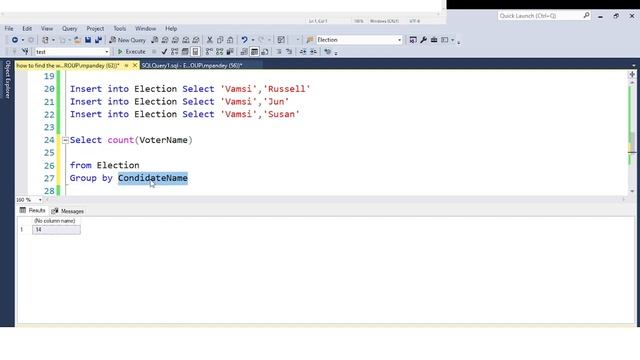Open the Window menu
640x360 pixels.
pyautogui.click(x=145, y=29)
